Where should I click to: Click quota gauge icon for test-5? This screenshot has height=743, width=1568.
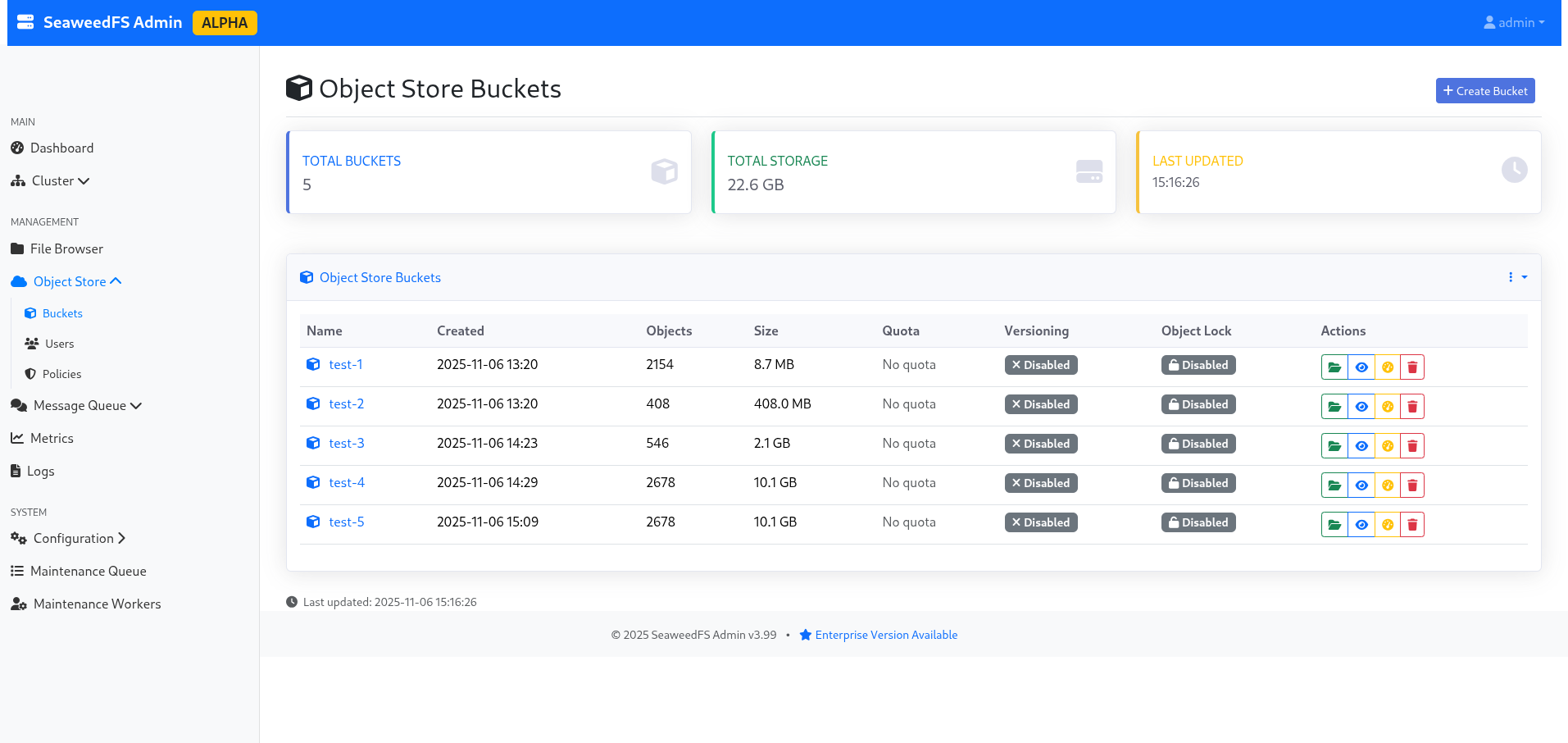(1388, 525)
